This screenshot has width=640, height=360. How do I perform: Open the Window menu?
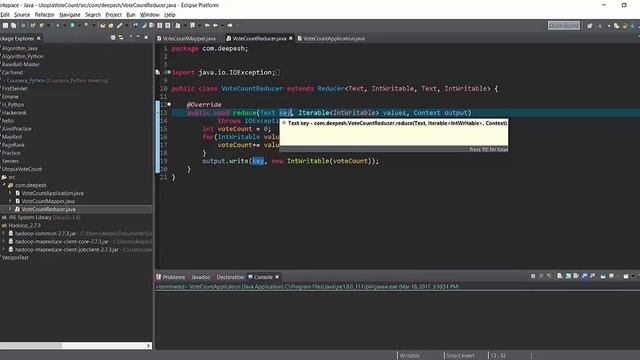(149, 15)
